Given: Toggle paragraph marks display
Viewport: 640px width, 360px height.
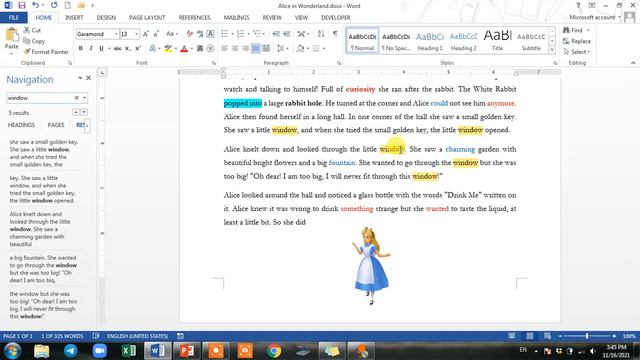Looking at the screenshot, I should [x=335, y=34].
